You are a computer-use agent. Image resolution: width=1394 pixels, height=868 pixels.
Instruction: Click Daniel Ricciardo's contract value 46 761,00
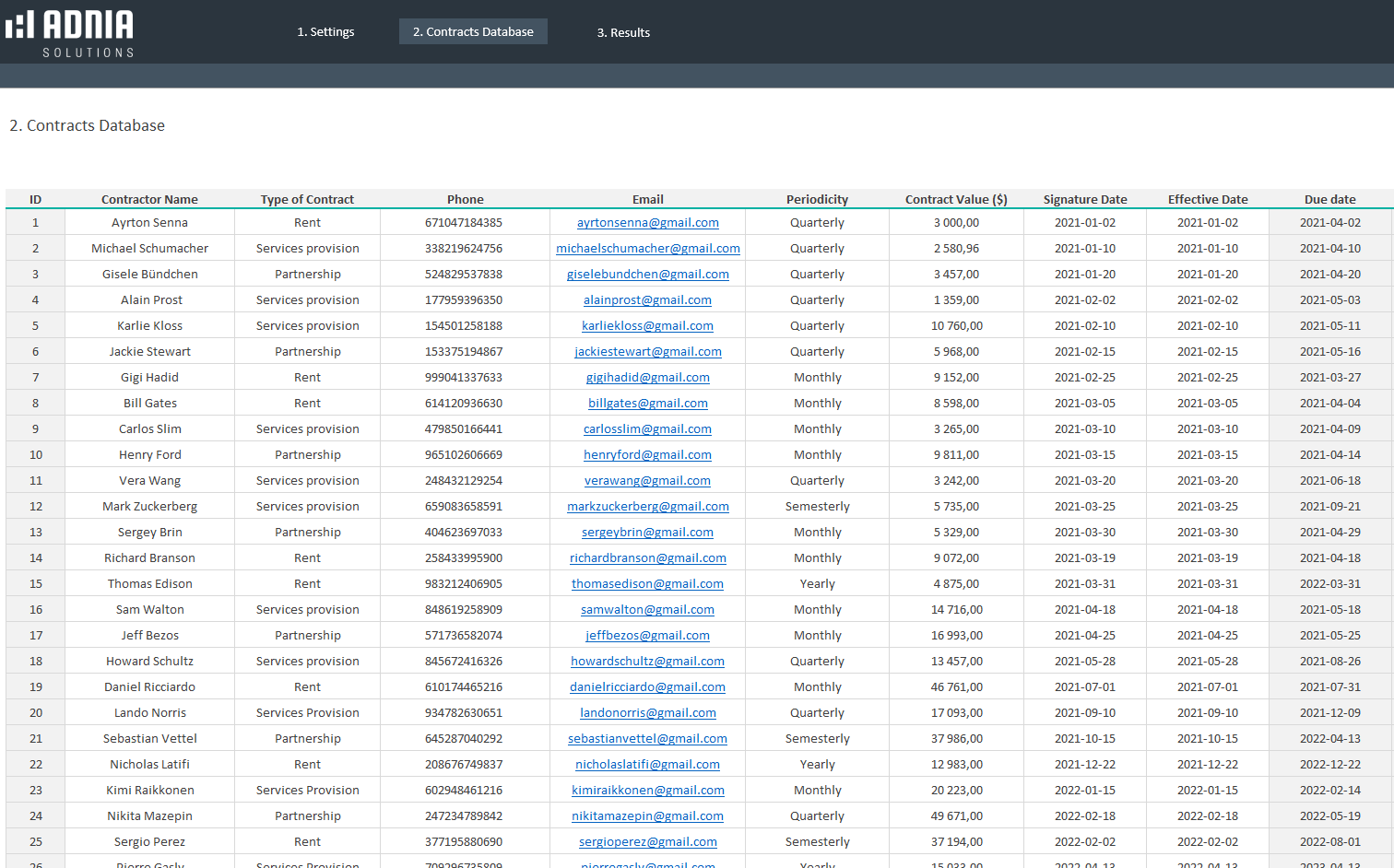(x=956, y=687)
